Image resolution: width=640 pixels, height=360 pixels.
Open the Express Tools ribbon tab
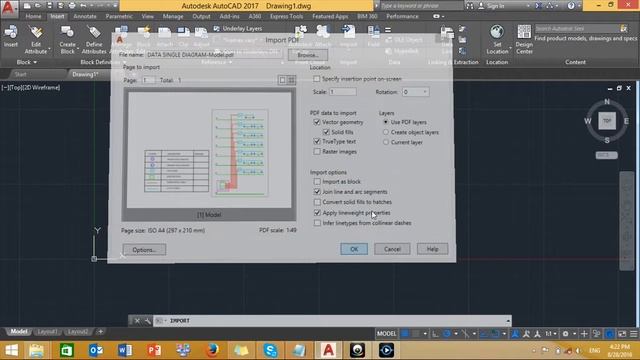click(x=286, y=16)
